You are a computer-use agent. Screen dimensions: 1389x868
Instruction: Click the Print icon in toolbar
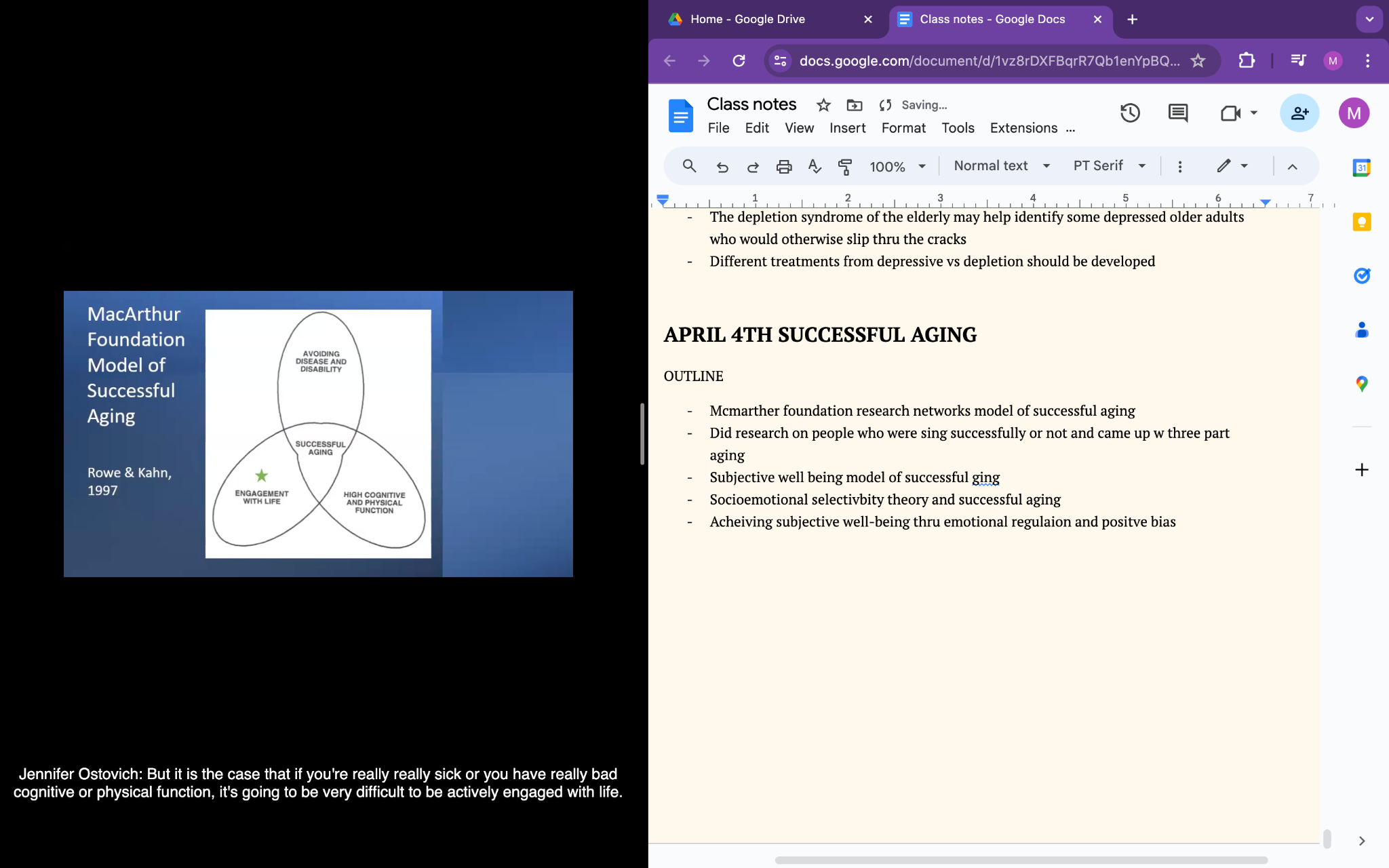784,166
